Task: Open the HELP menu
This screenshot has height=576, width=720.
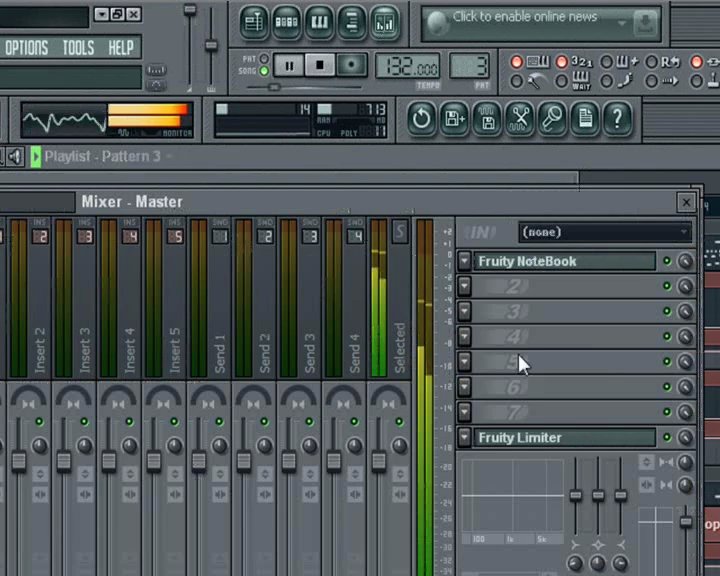Action: click(121, 48)
